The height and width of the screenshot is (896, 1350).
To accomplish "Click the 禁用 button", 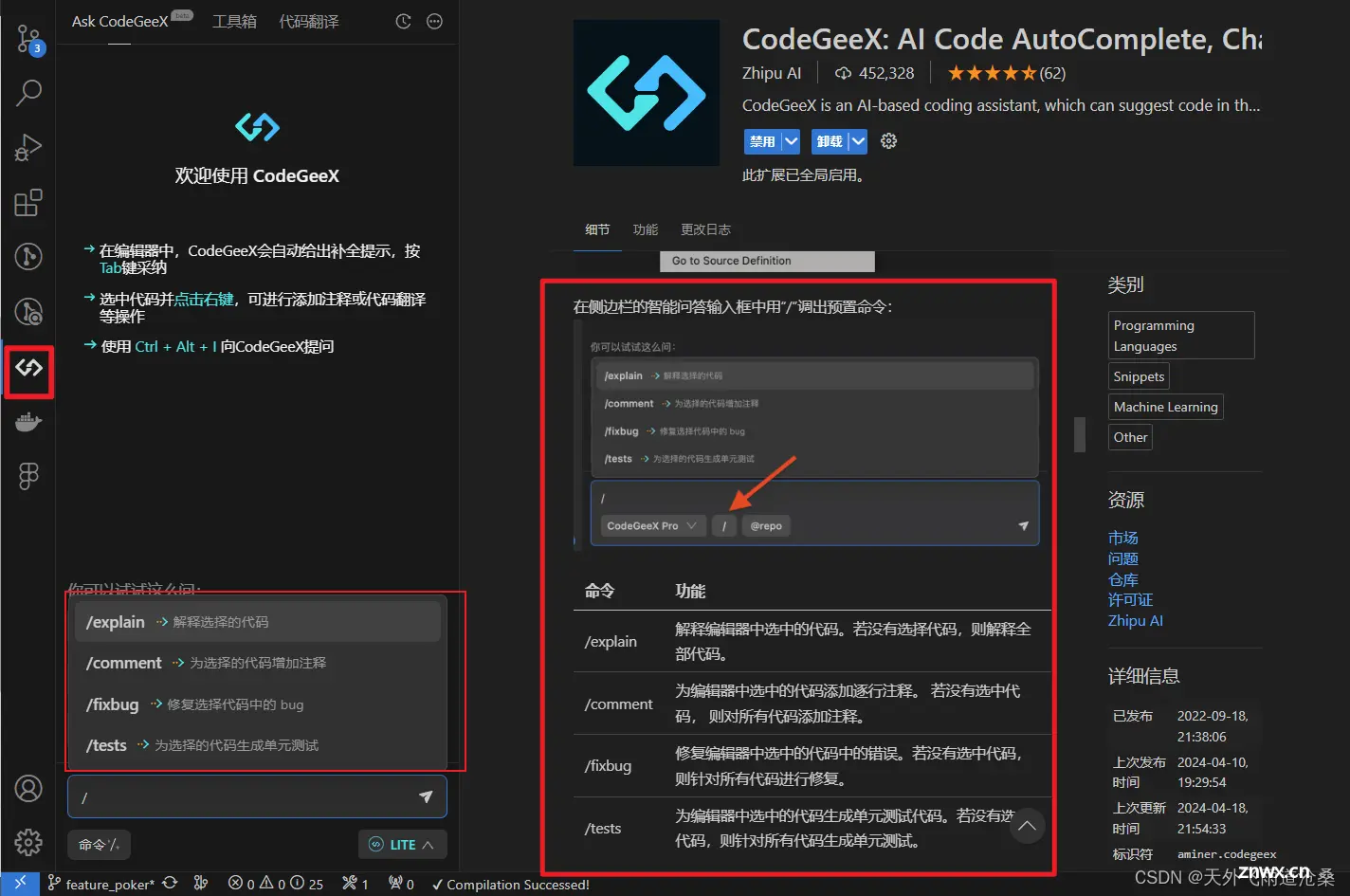I will click(763, 141).
